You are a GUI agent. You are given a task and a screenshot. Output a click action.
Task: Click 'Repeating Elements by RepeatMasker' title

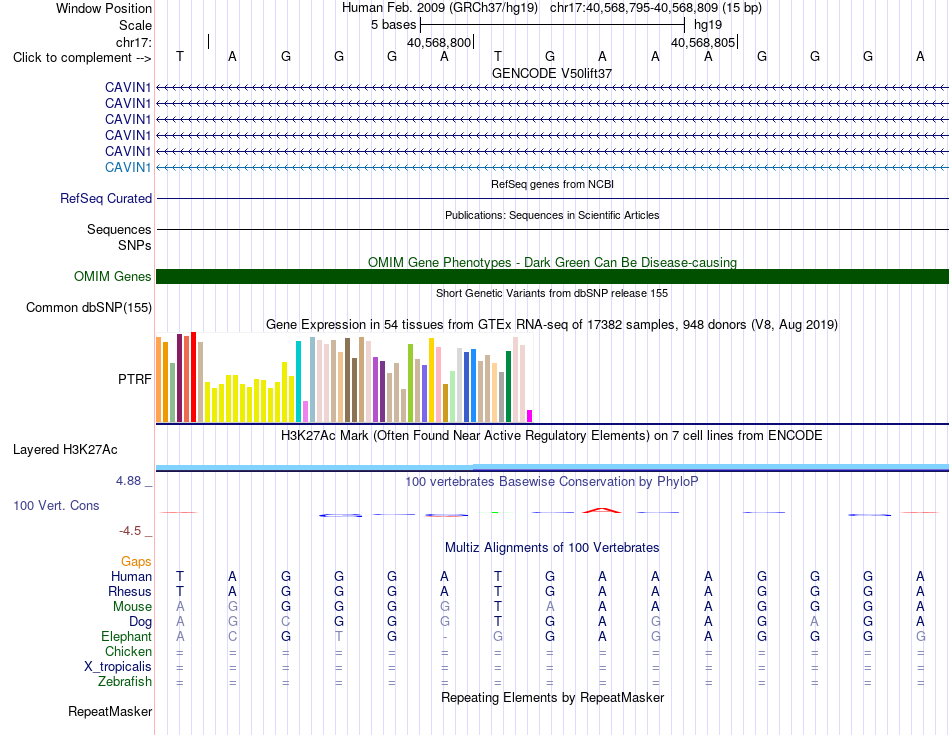point(552,697)
